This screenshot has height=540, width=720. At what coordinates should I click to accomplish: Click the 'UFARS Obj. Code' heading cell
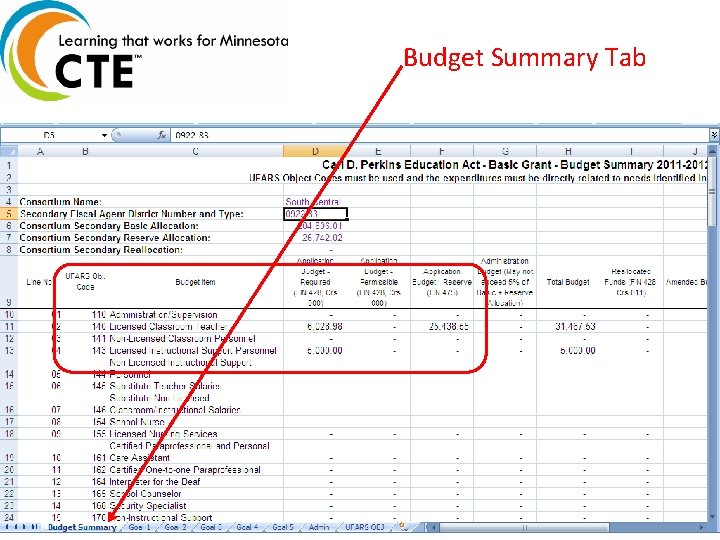(85, 282)
